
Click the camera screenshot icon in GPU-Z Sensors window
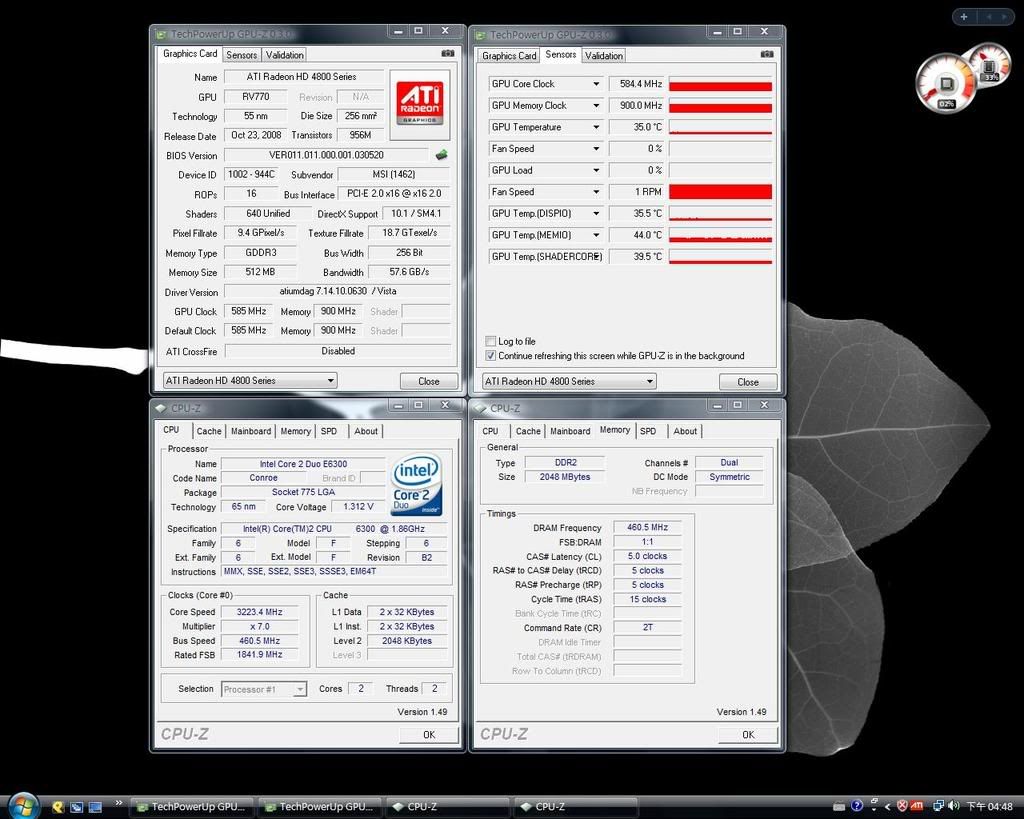(x=767, y=54)
